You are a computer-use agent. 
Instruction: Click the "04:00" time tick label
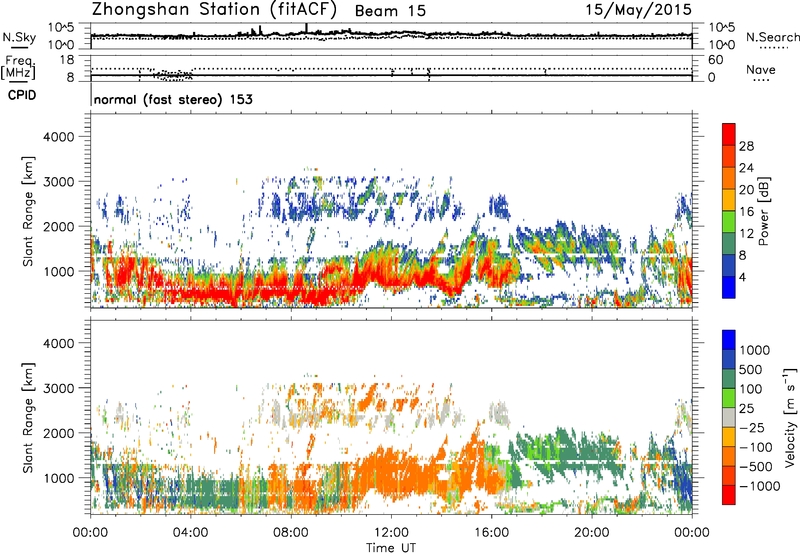point(190,533)
